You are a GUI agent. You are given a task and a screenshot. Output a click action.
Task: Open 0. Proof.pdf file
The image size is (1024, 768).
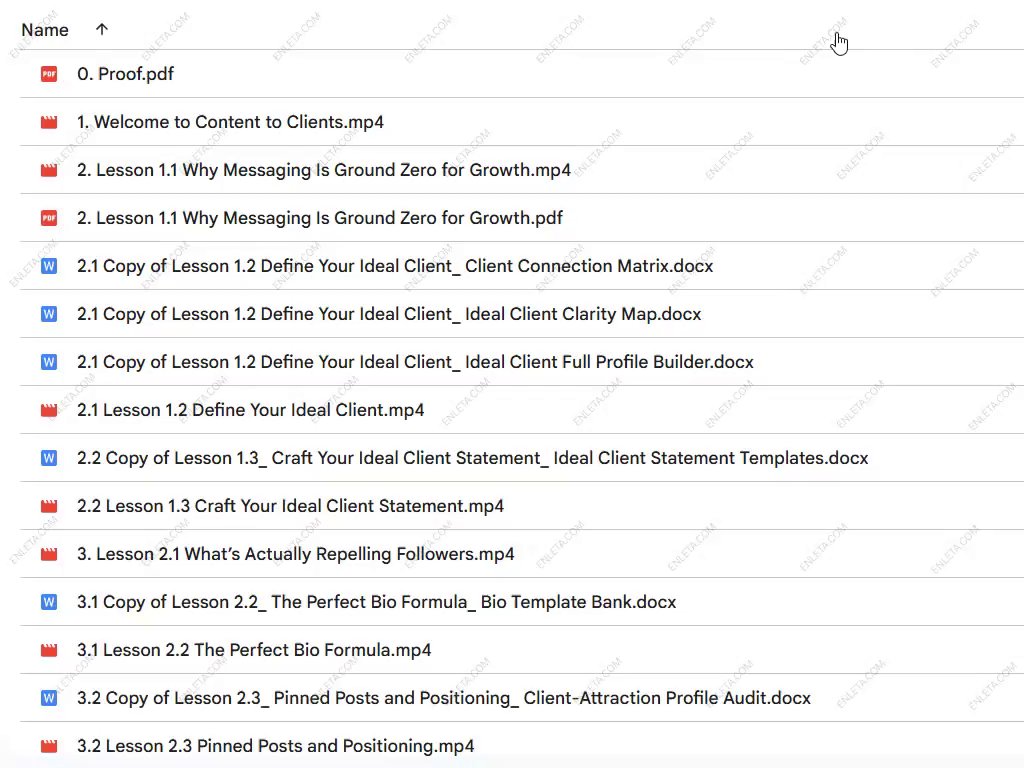[126, 74]
